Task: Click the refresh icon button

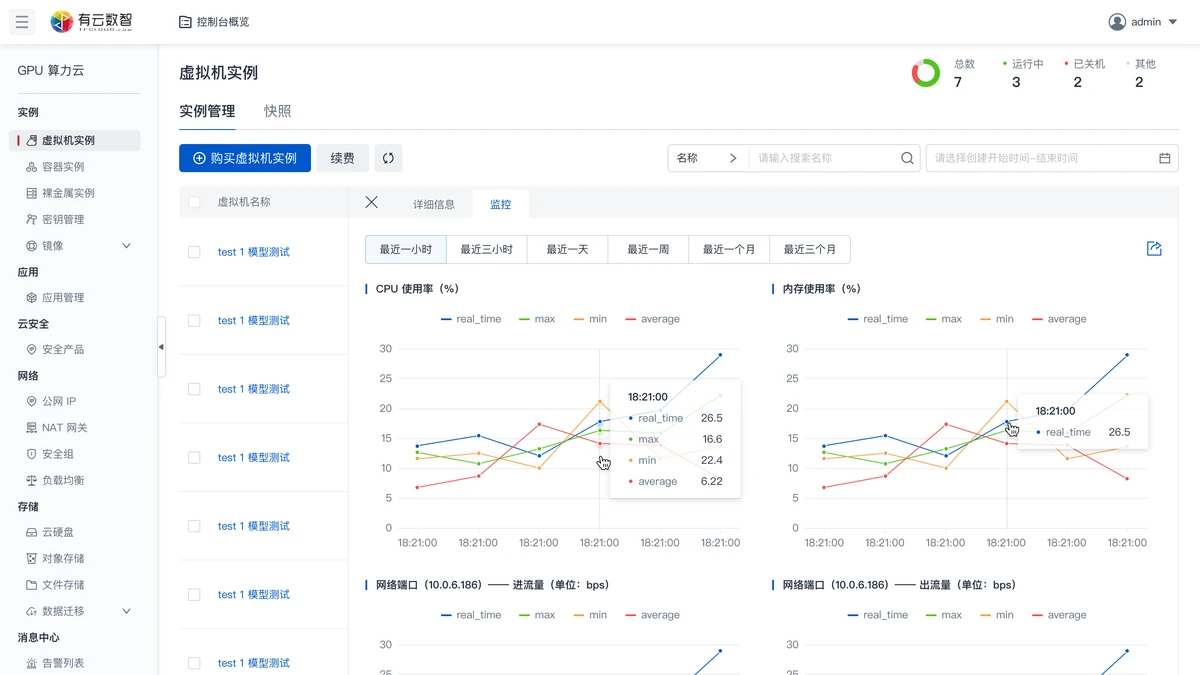Action: (388, 158)
